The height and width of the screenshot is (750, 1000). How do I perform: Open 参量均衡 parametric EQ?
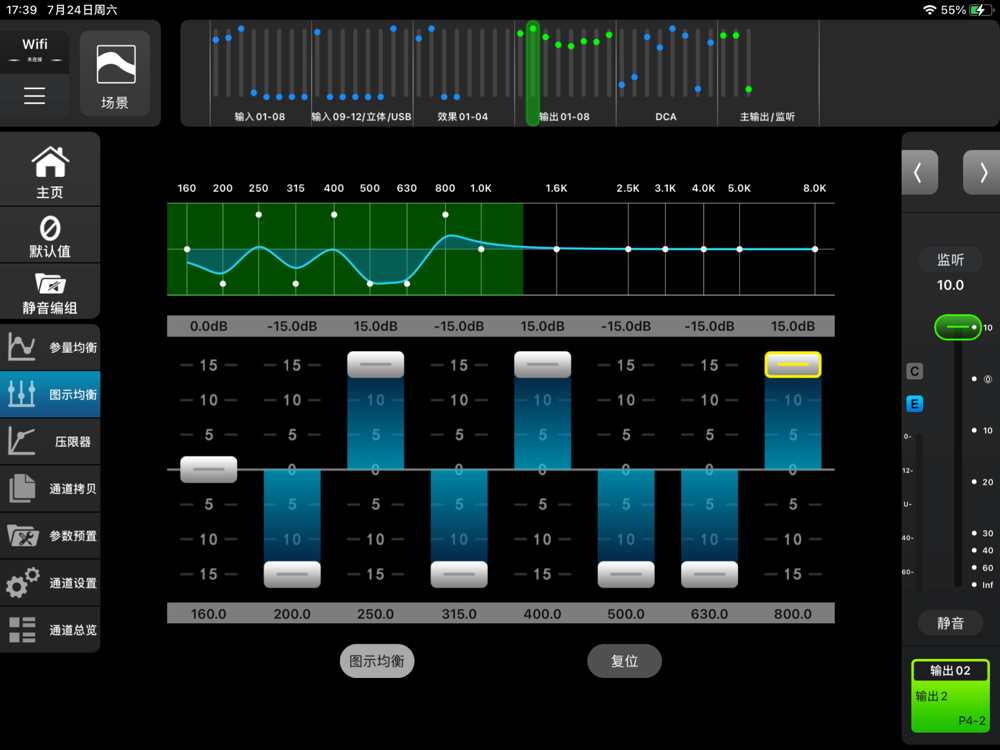pos(50,348)
